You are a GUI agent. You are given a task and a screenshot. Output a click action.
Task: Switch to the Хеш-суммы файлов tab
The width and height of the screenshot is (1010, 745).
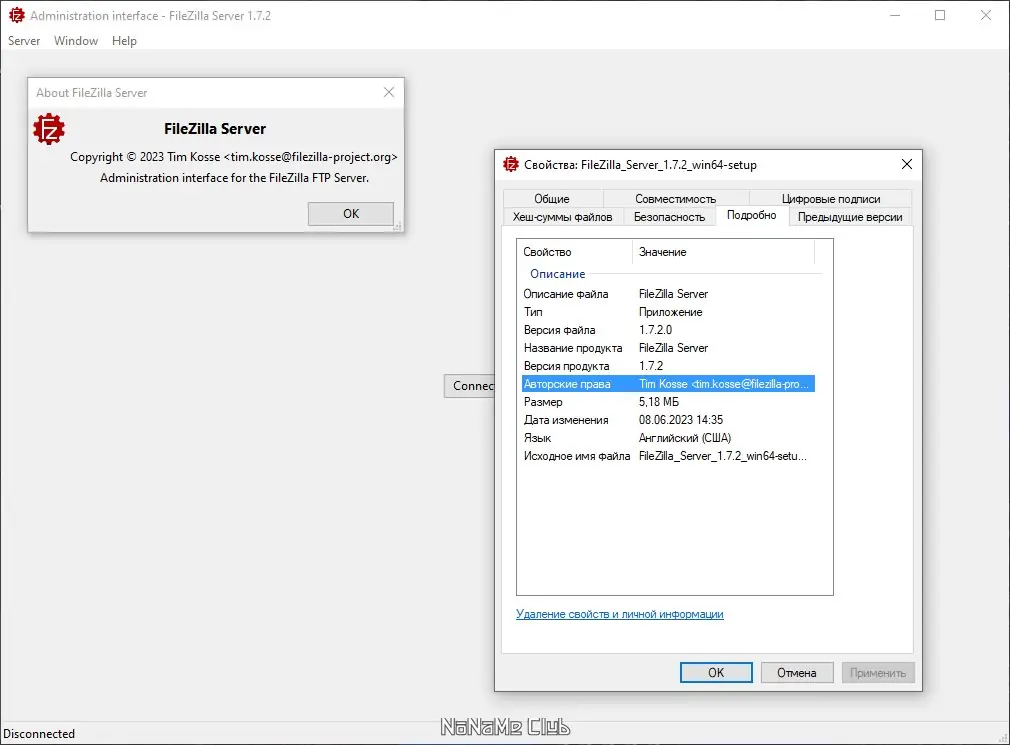[562, 217]
